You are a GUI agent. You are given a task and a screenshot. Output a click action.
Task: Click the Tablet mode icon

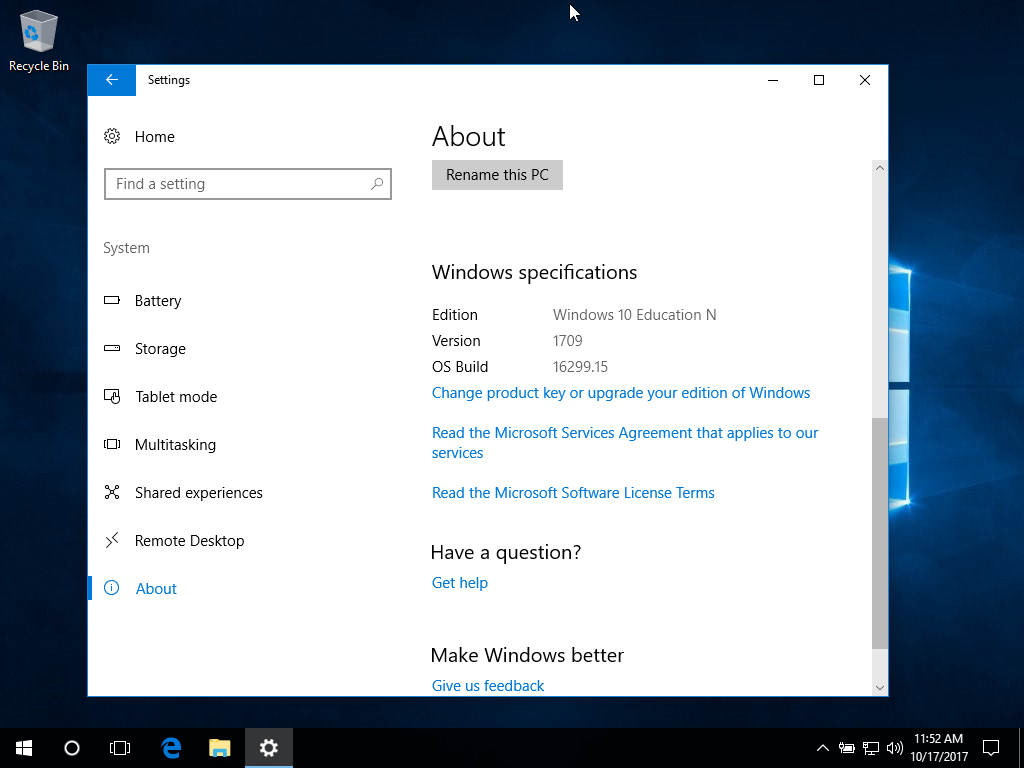click(112, 397)
